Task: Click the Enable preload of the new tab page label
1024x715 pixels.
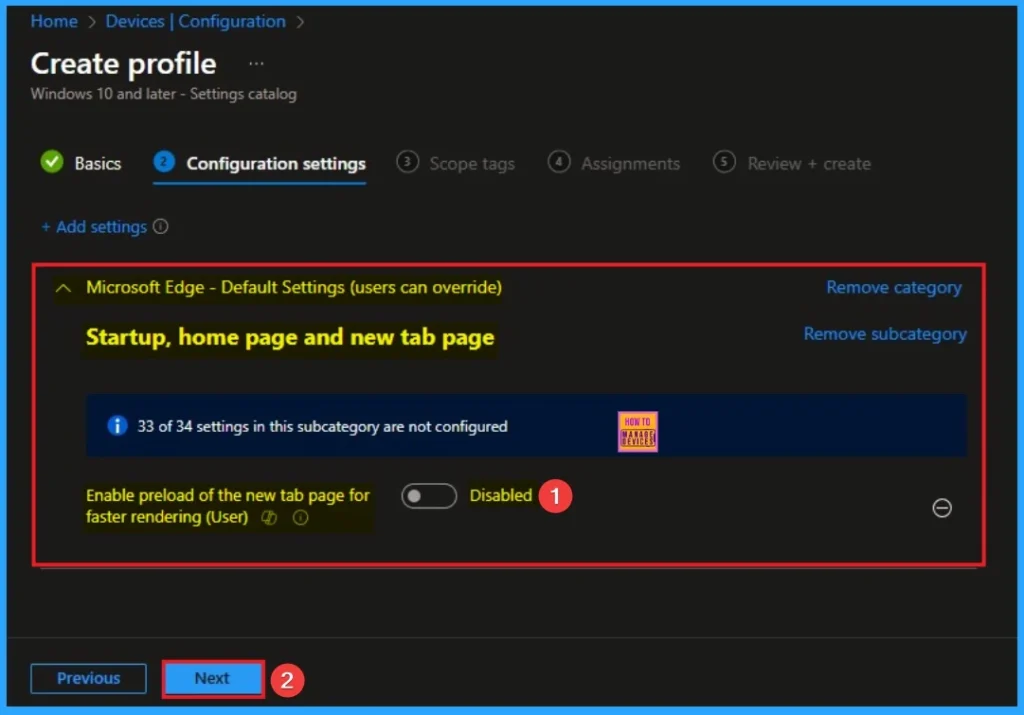Action: (227, 506)
